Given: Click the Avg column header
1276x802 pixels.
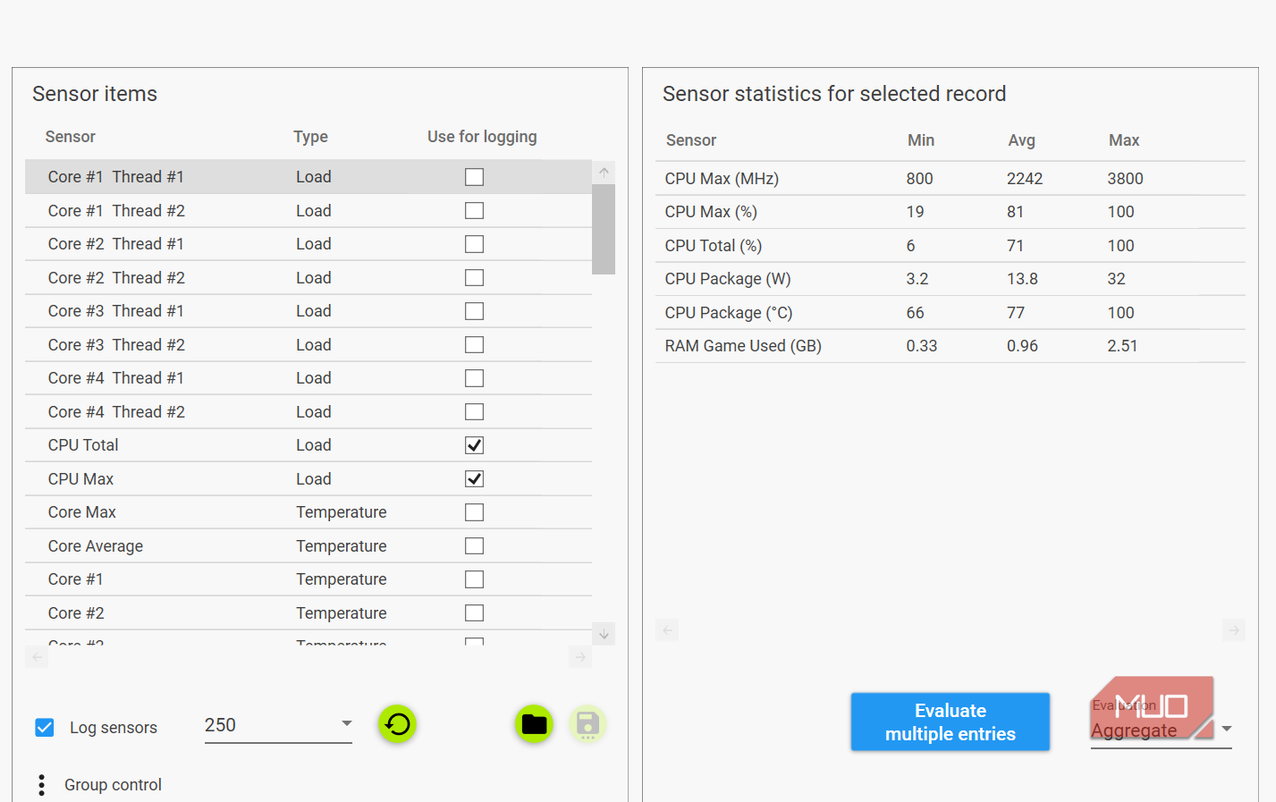Looking at the screenshot, I should [1021, 141].
